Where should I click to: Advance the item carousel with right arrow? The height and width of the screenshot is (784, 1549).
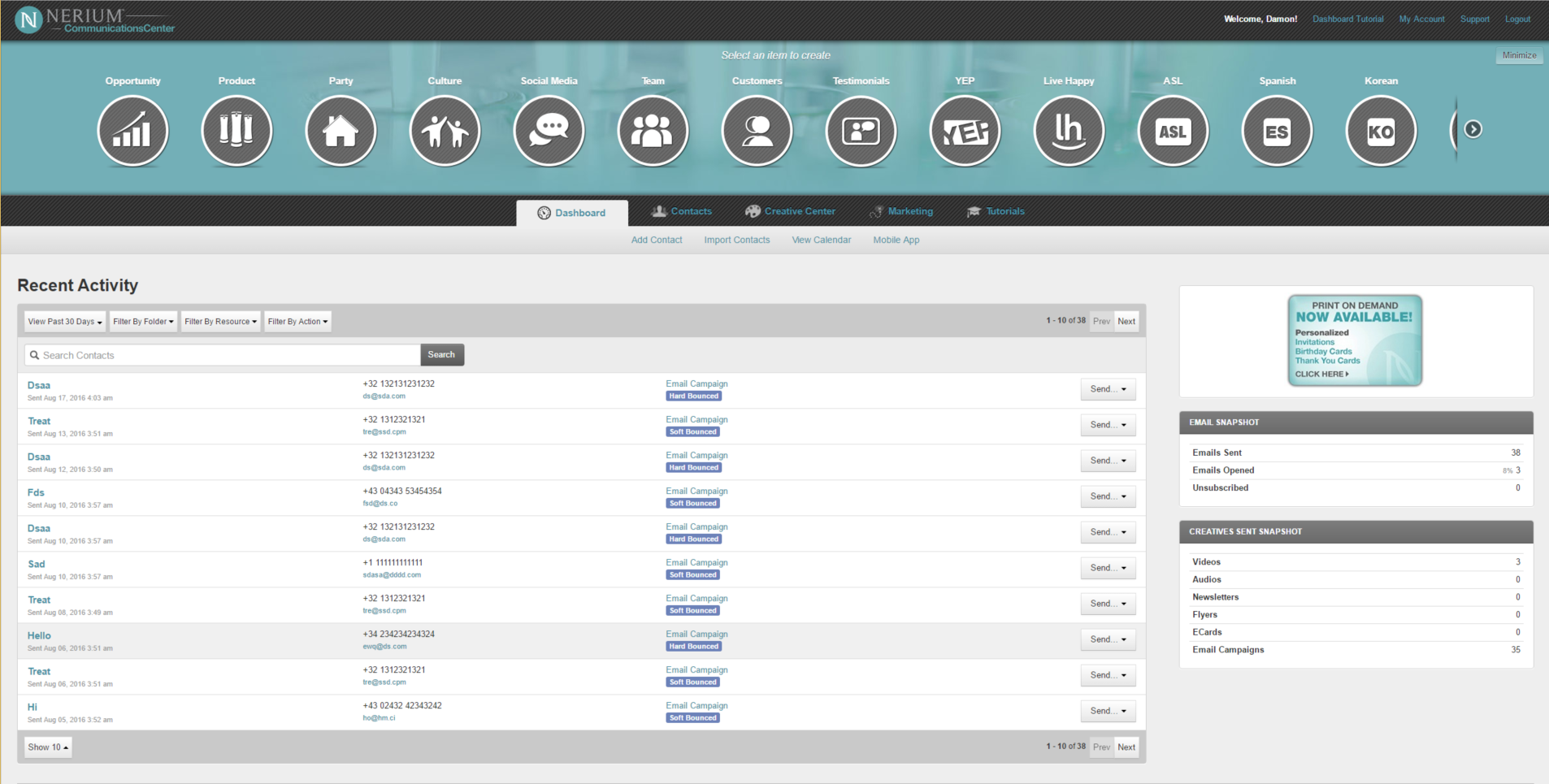click(1473, 129)
